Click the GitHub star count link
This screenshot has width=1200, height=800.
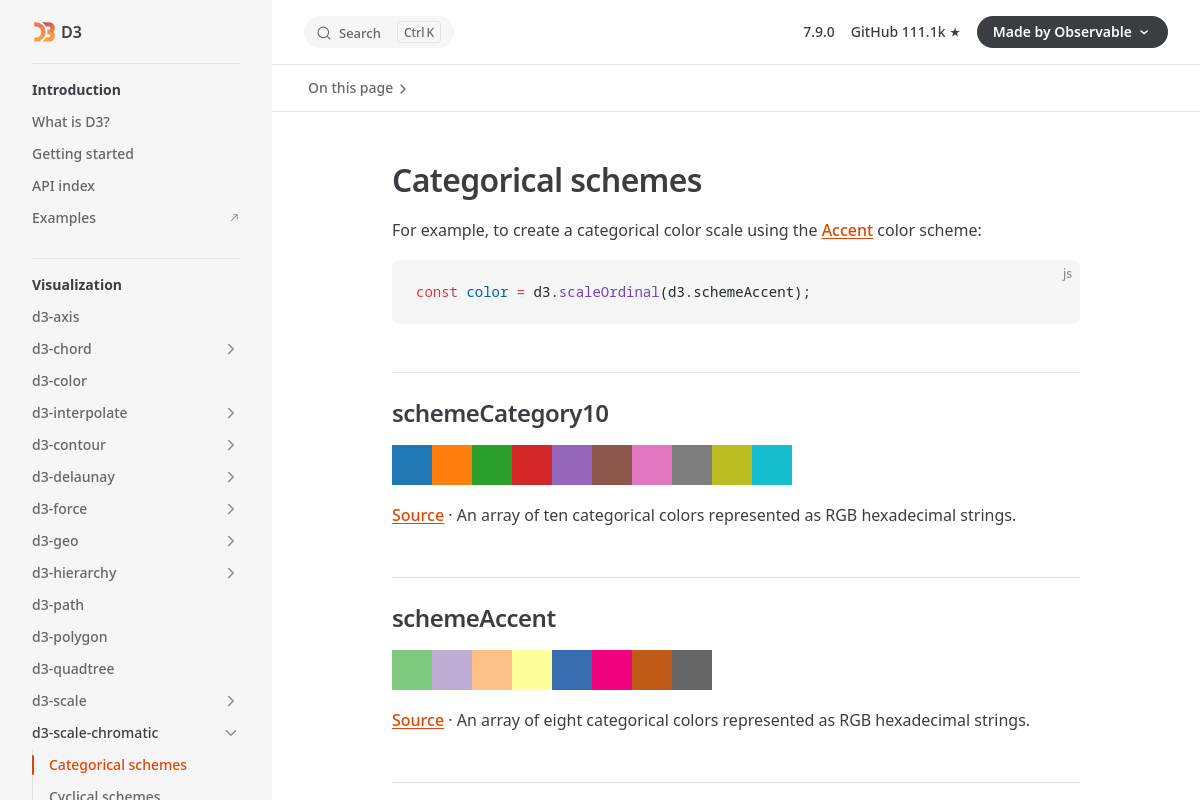905,32
